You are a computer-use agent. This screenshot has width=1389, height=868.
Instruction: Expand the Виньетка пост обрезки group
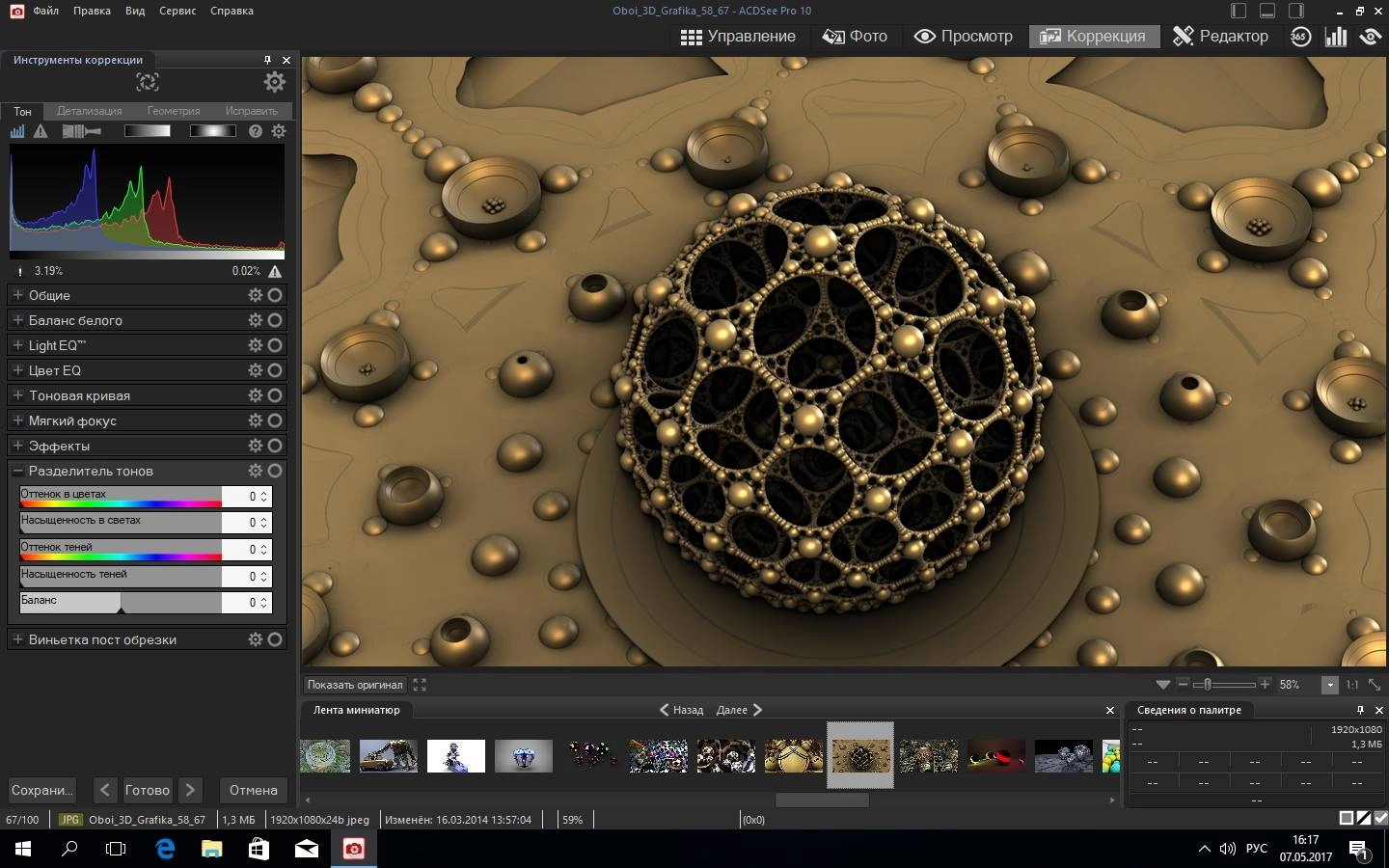tap(17, 639)
